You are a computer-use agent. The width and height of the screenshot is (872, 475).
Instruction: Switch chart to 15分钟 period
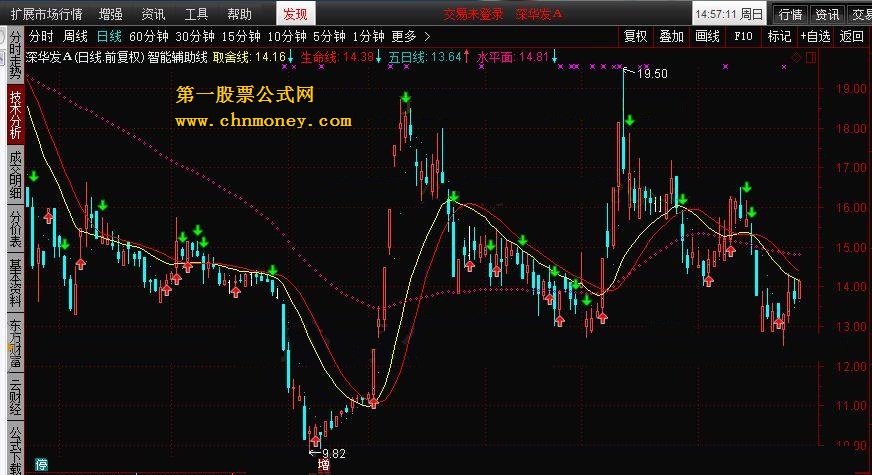241,37
